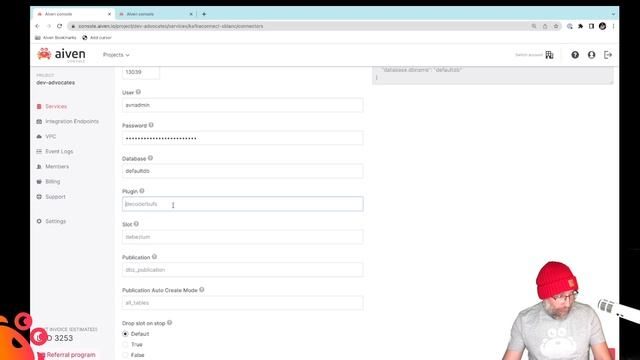Screen dimensions: 640x360
Task: Open the Aiven Bookmarks folder
Action: (56, 38)
